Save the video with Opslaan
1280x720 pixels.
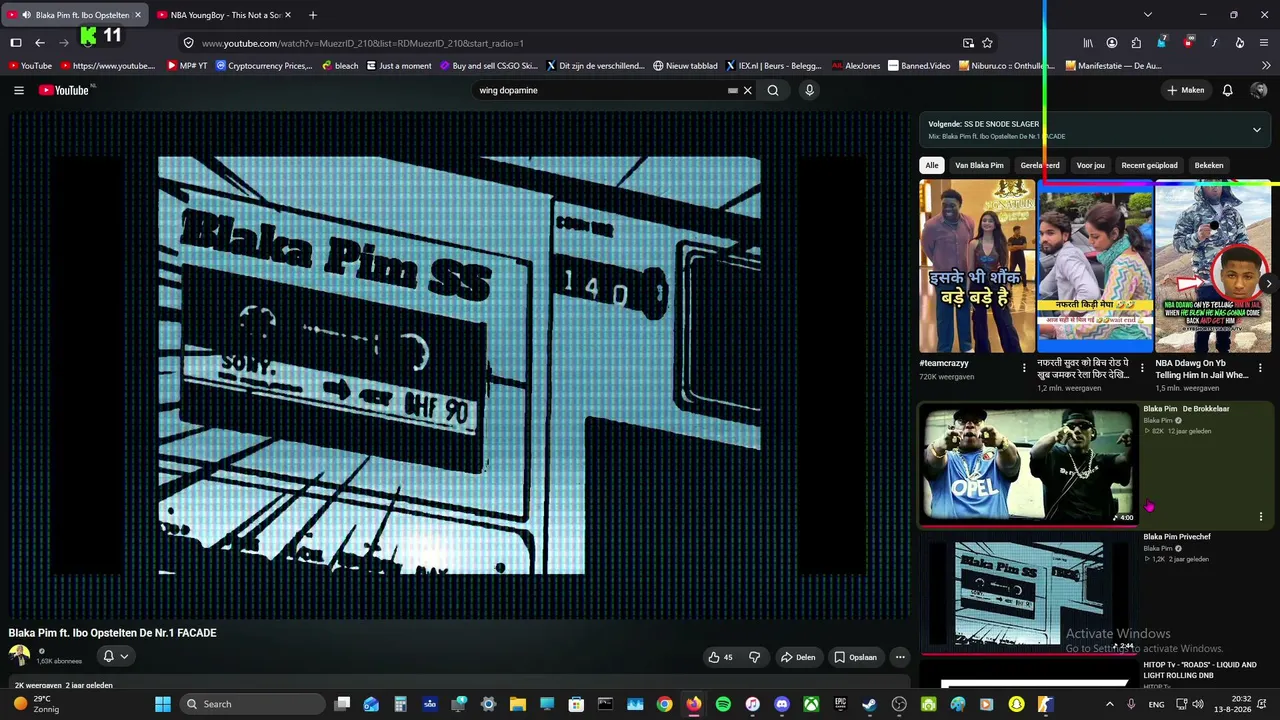click(856, 657)
